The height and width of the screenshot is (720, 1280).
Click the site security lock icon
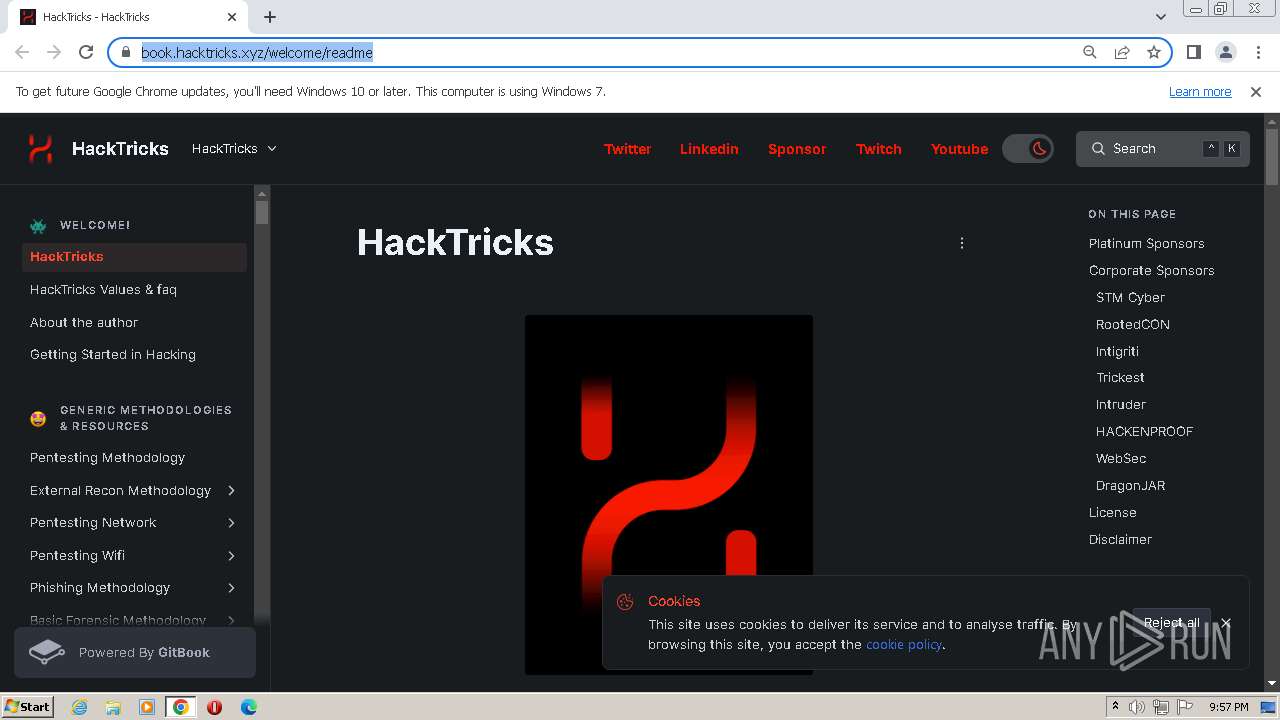coord(126,52)
